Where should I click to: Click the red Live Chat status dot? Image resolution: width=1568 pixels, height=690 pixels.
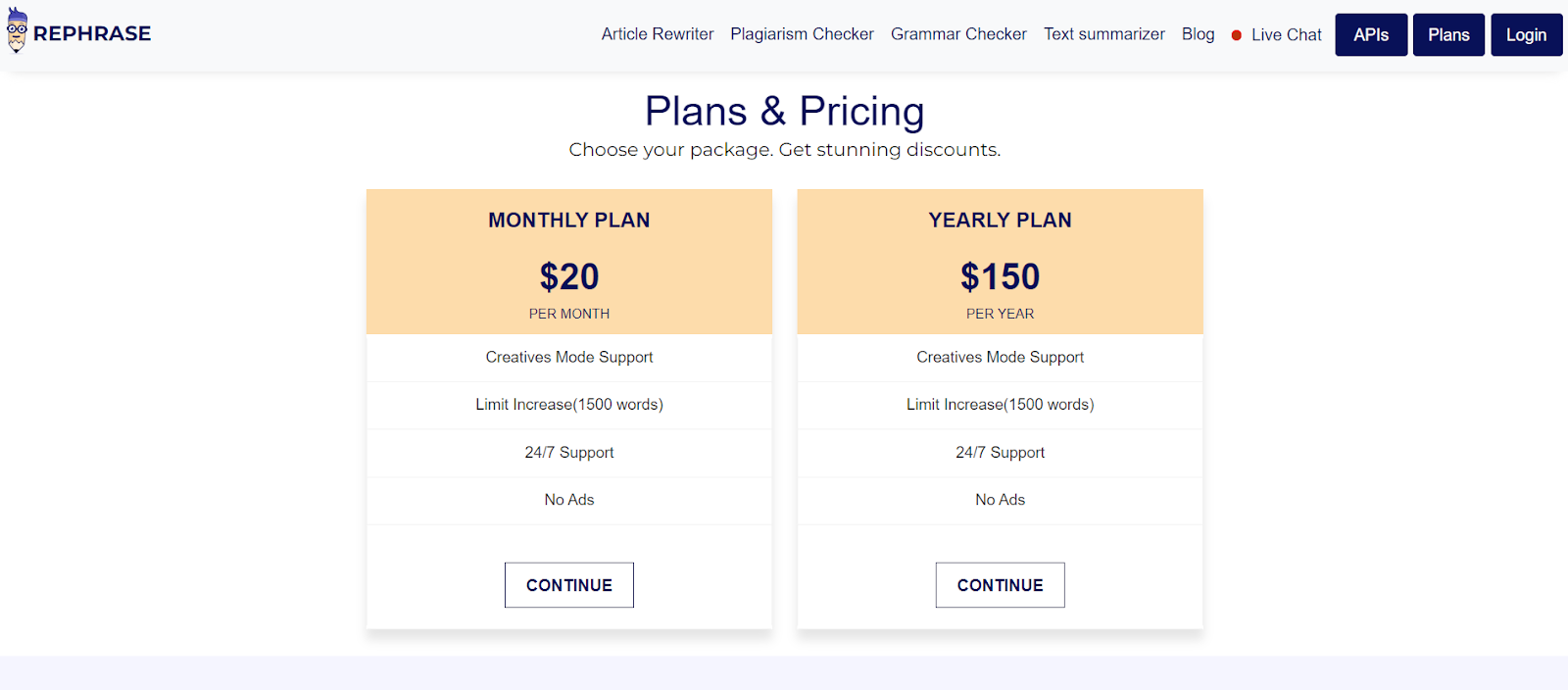click(1237, 35)
